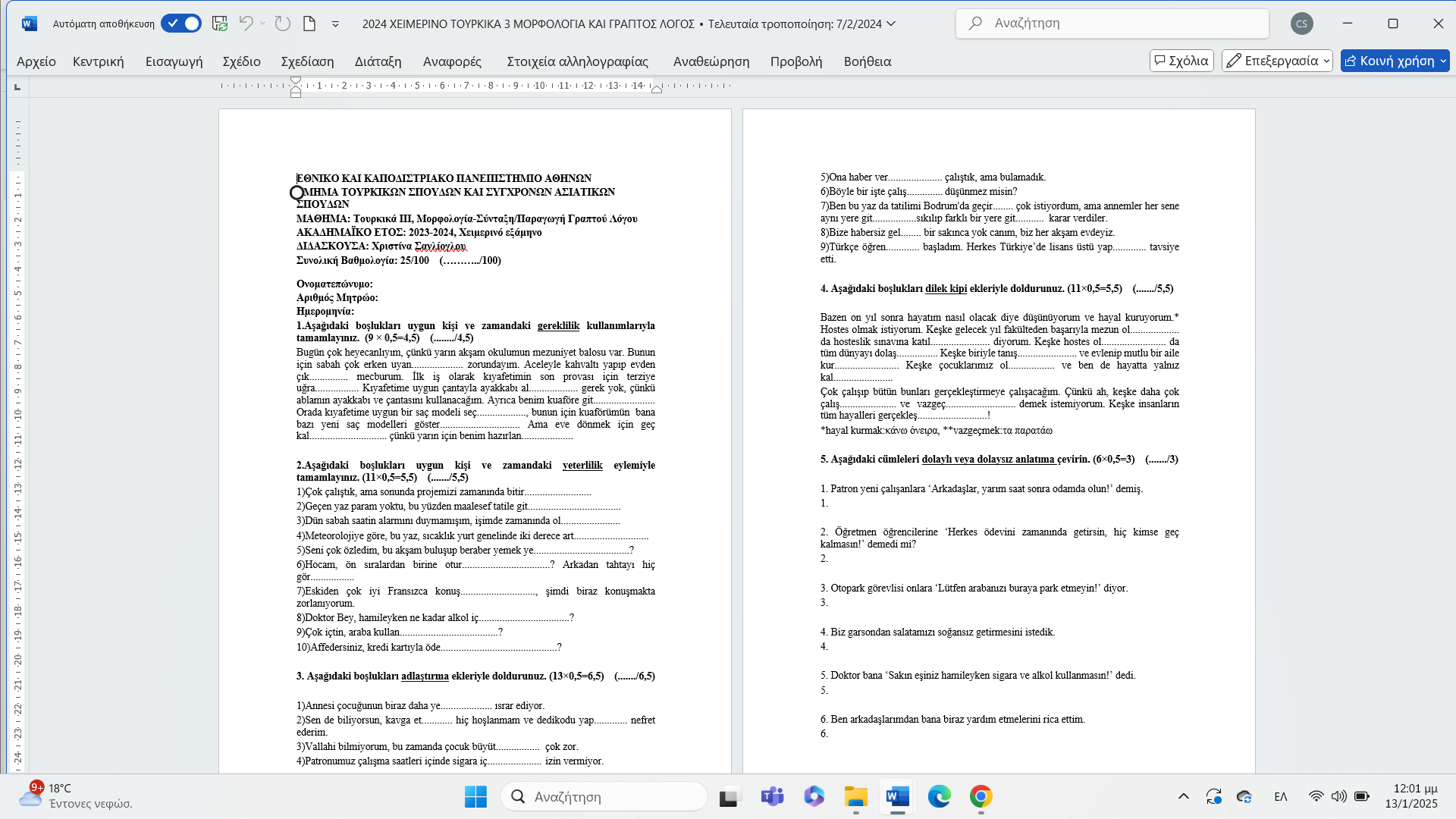Open the Αναθεώρηση ribbon tab
The width and height of the screenshot is (1456, 819).
click(711, 61)
